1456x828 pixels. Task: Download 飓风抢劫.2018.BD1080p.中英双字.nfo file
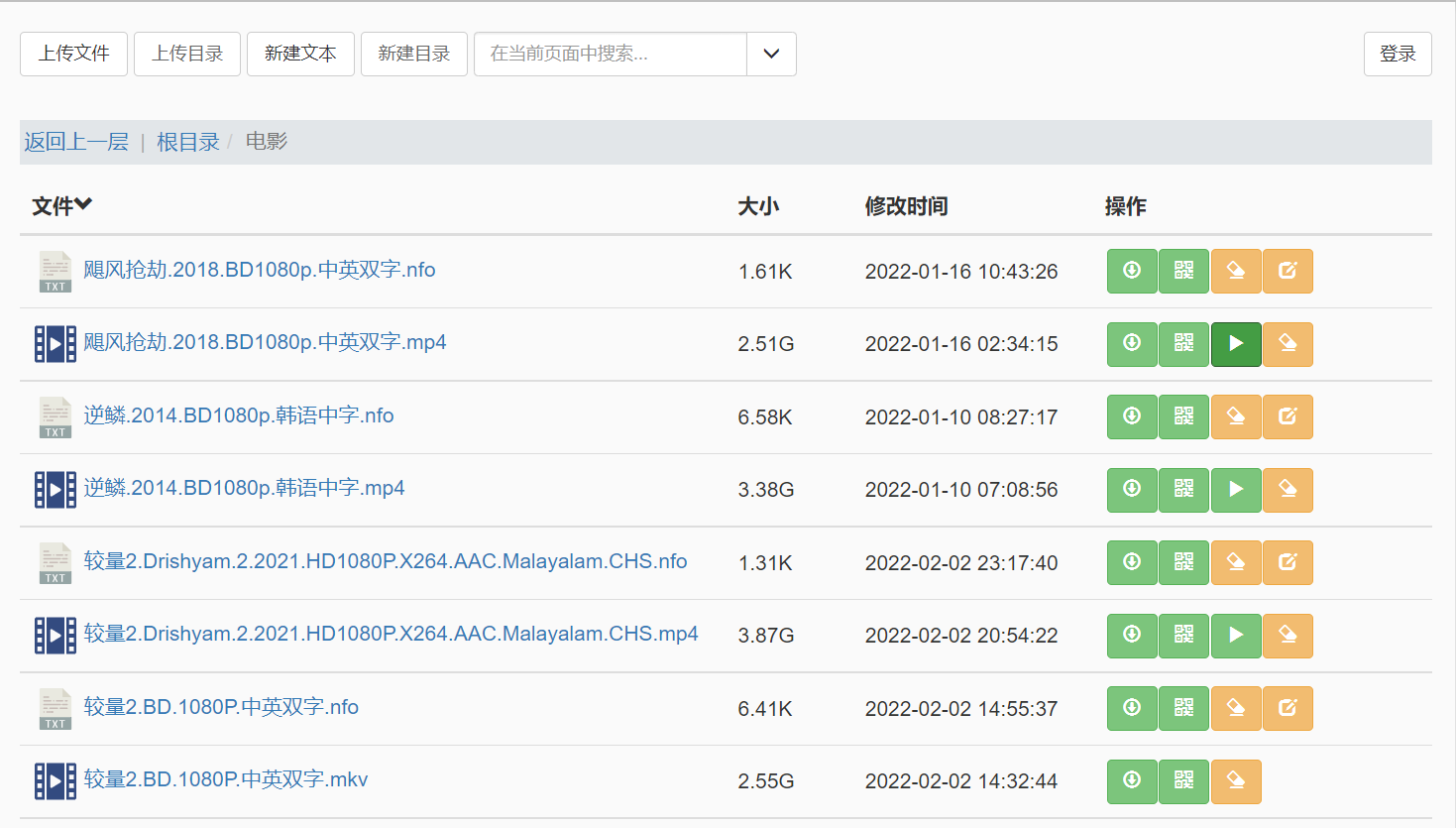point(1132,271)
